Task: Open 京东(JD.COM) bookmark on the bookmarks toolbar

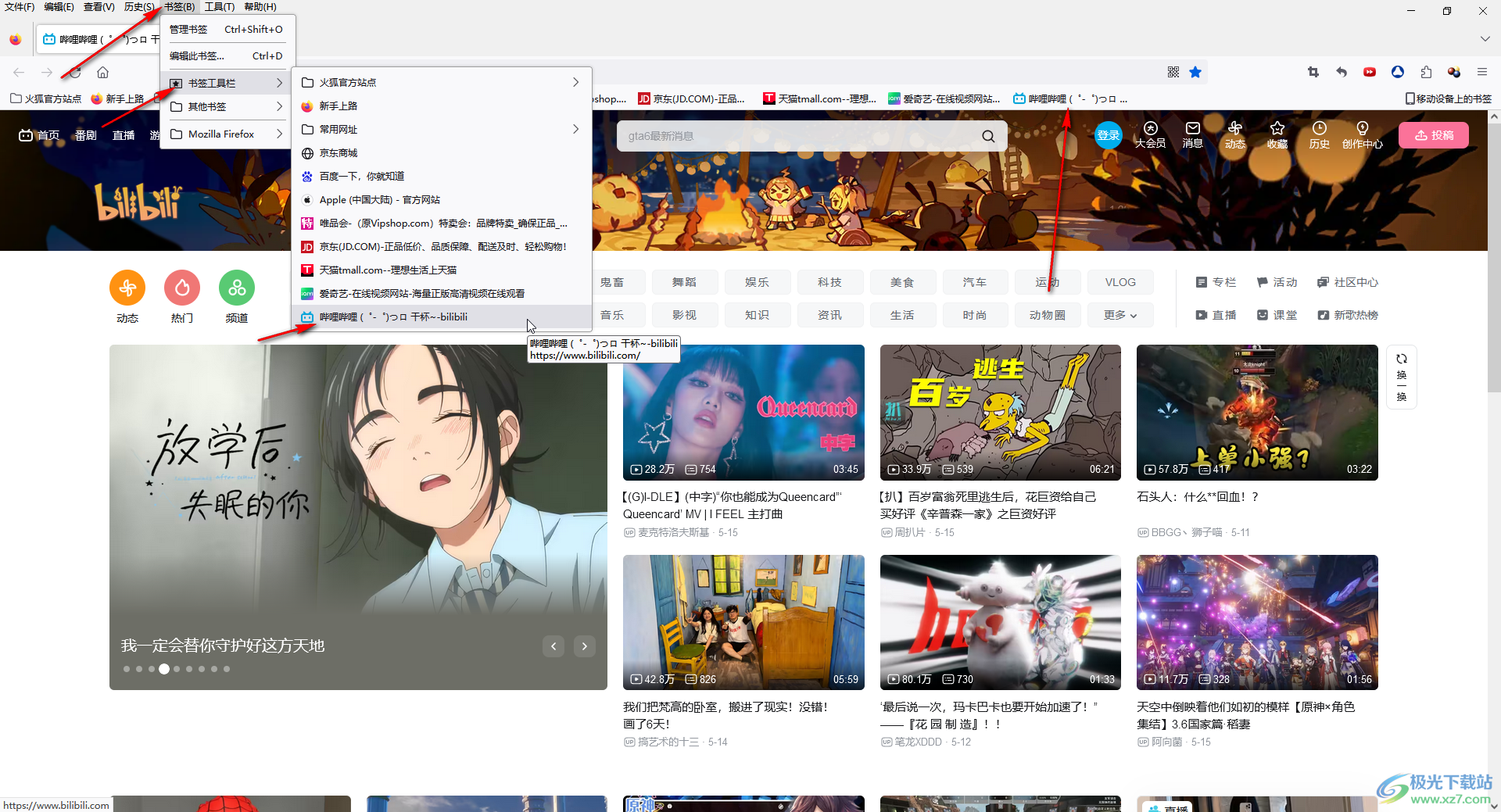Action: [692, 98]
